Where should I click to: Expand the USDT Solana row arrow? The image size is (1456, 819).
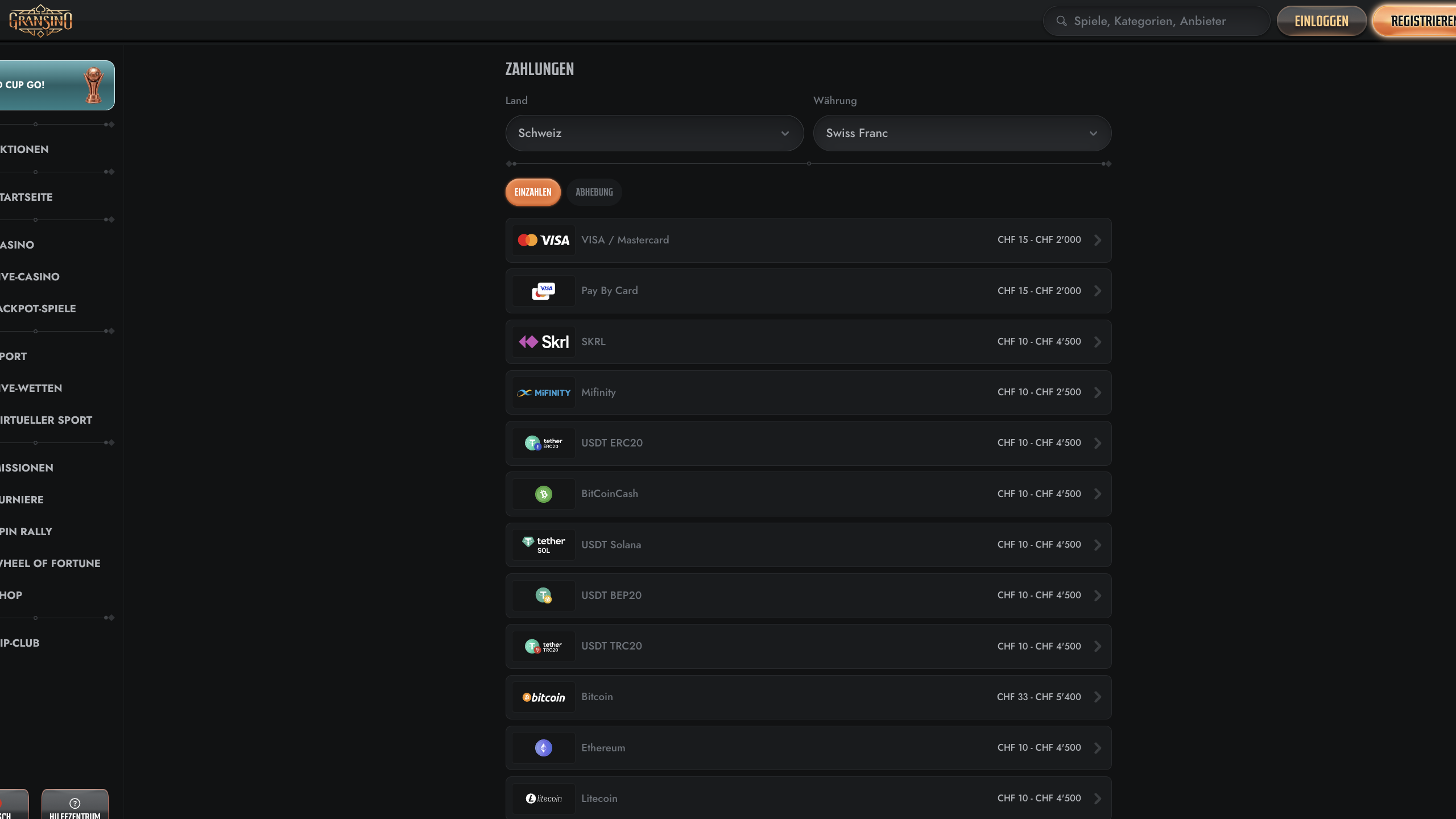tap(1098, 545)
